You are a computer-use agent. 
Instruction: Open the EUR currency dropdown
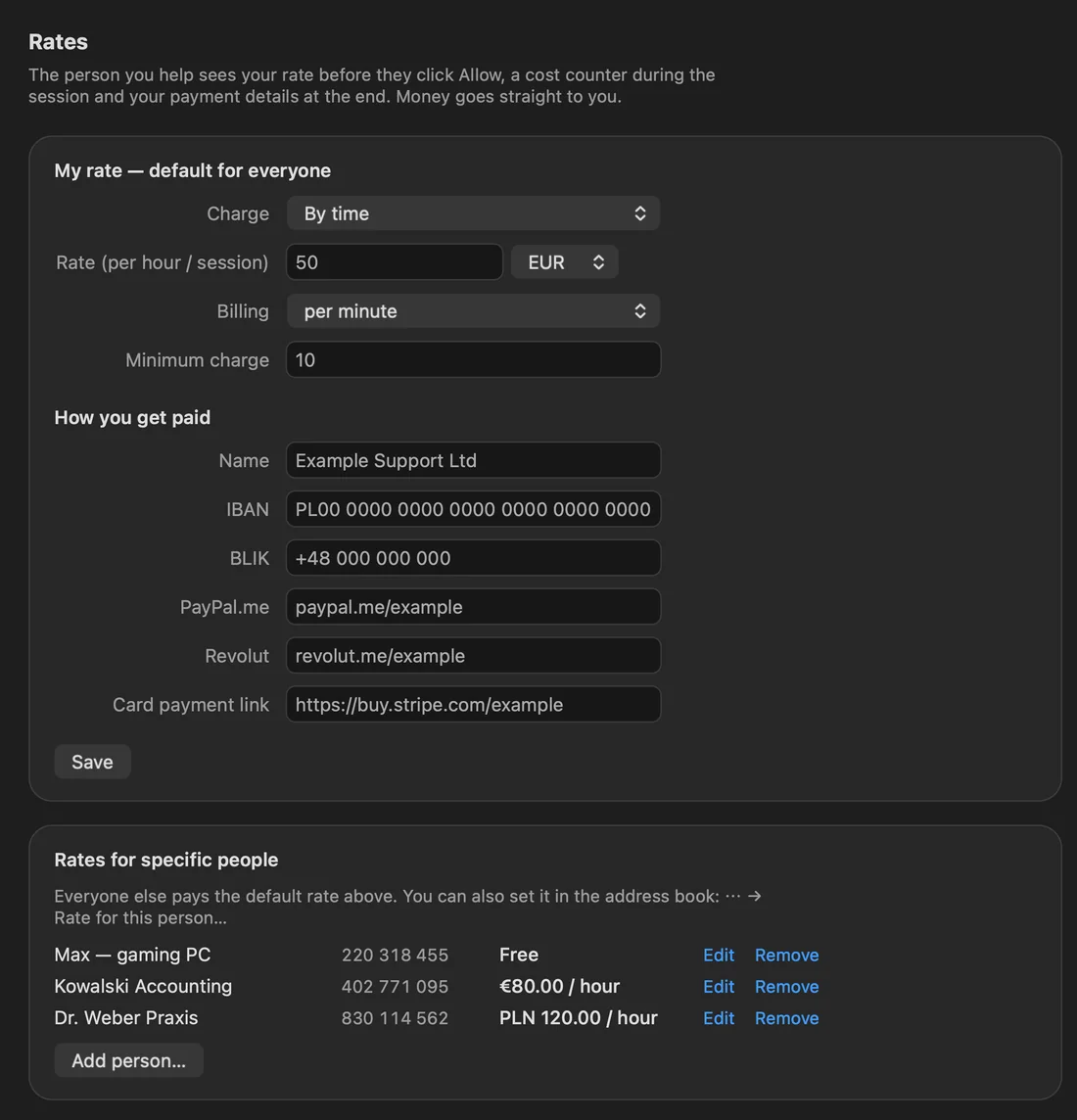(x=564, y=262)
